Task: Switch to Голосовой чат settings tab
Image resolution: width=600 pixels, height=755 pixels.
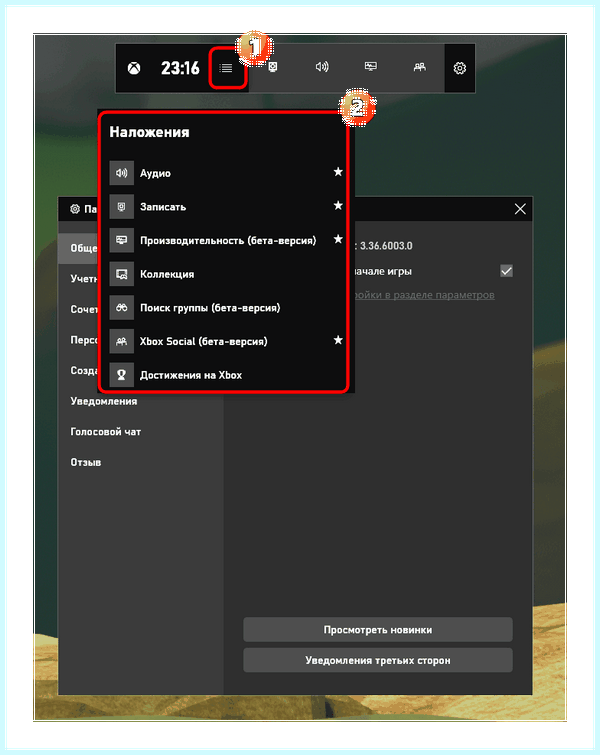Action: (105, 432)
